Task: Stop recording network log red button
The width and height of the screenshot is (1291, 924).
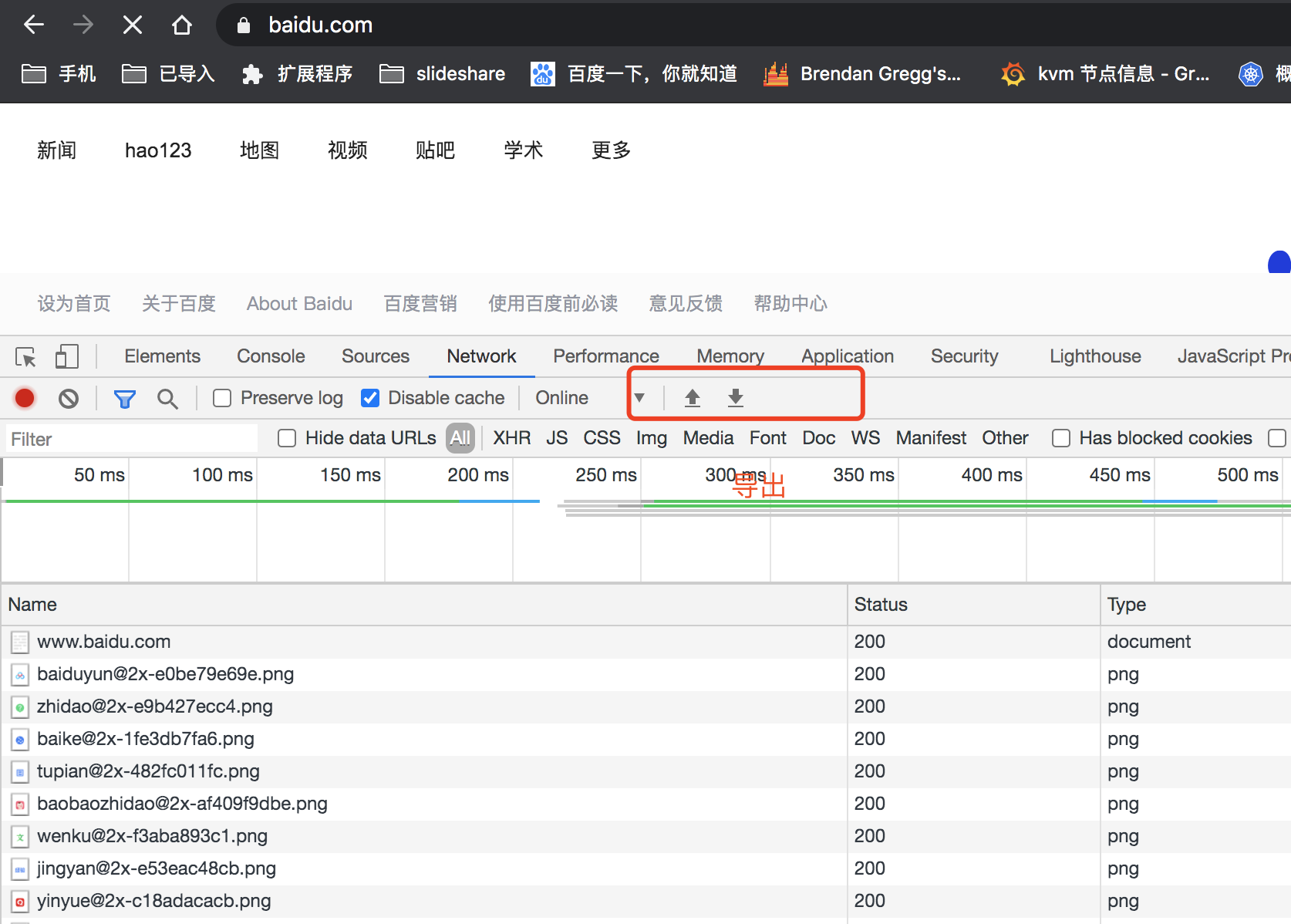Action: [x=25, y=398]
